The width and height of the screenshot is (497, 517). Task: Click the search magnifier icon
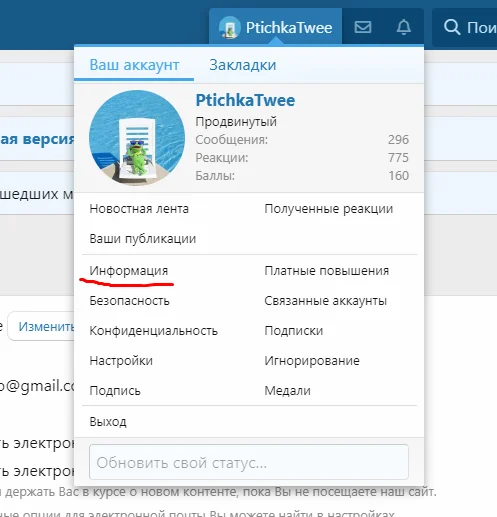click(x=452, y=27)
